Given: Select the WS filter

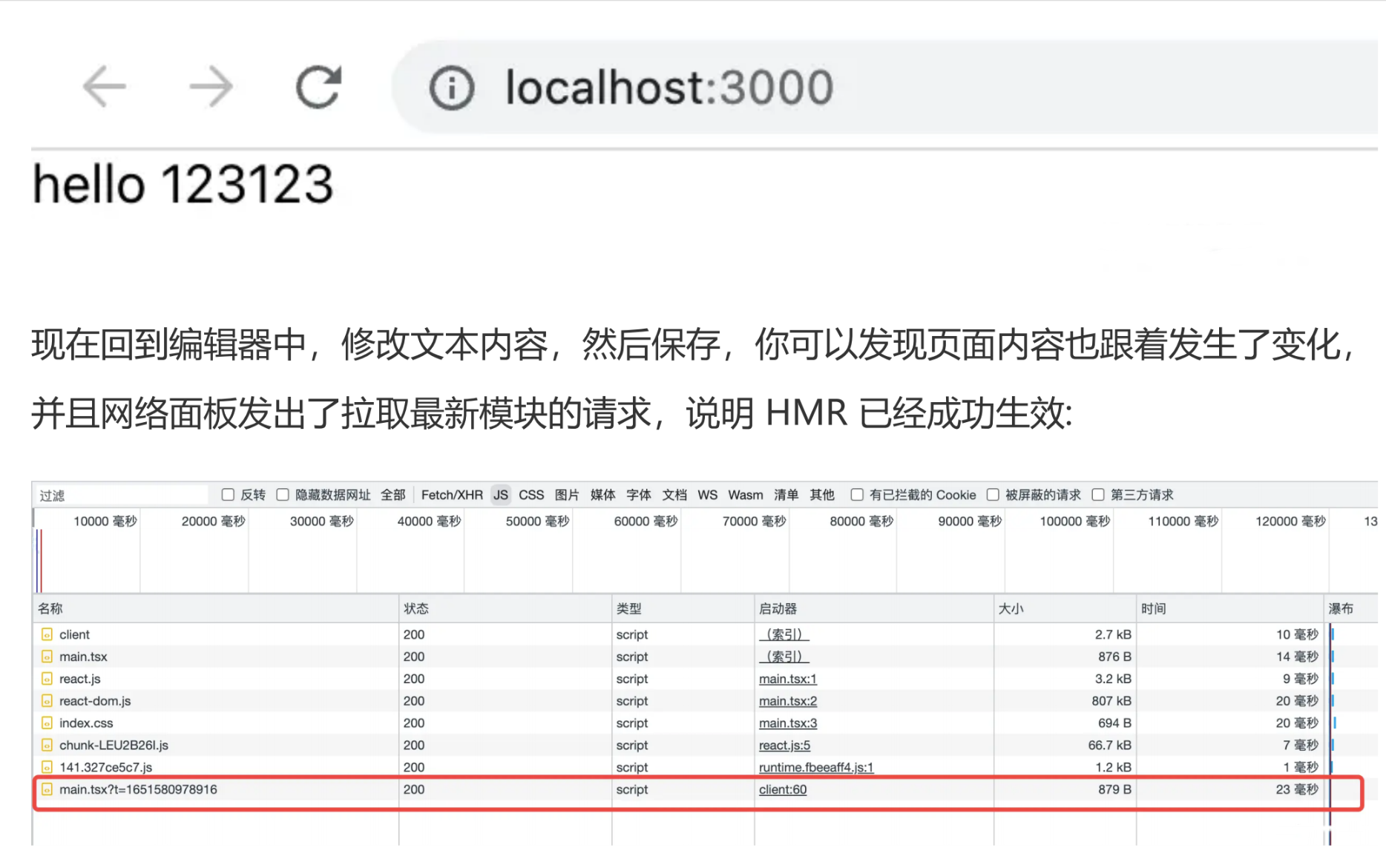Looking at the screenshot, I should click(x=708, y=495).
